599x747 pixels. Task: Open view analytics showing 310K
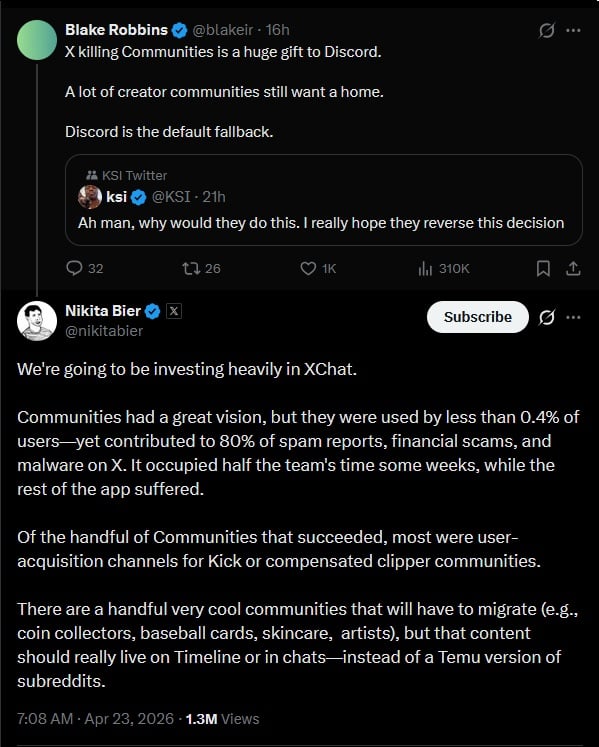coord(444,269)
